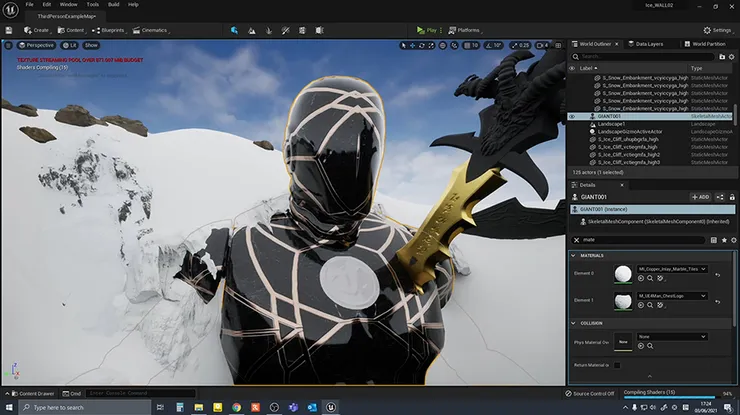This screenshot has height=415, width=740.
Task: Click the Save icon in the toolbar
Action: (9, 30)
